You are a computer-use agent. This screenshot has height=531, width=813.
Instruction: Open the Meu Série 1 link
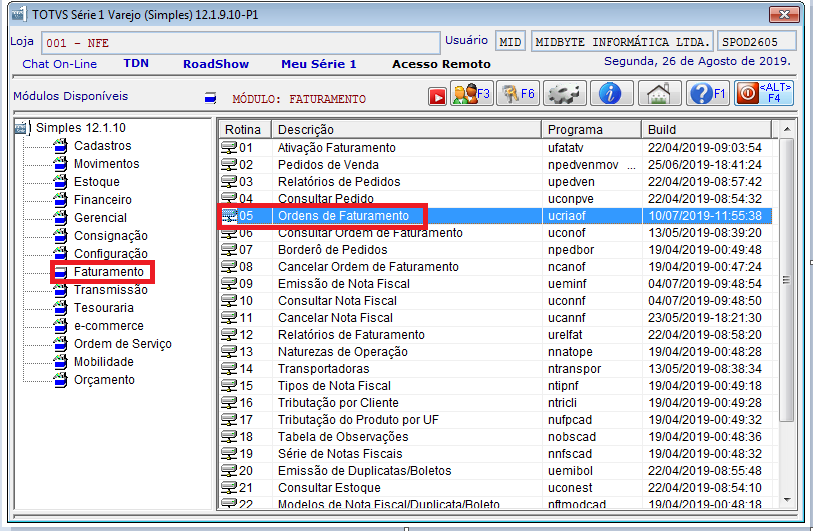(x=318, y=64)
